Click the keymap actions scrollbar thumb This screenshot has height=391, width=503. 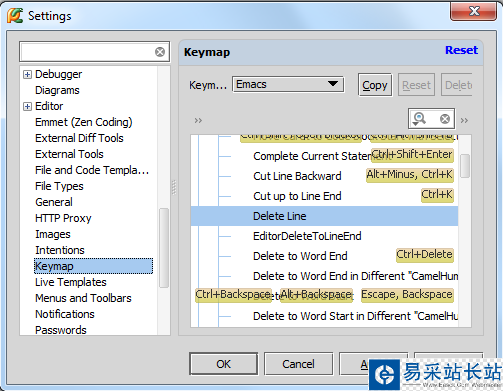point(465,166)
